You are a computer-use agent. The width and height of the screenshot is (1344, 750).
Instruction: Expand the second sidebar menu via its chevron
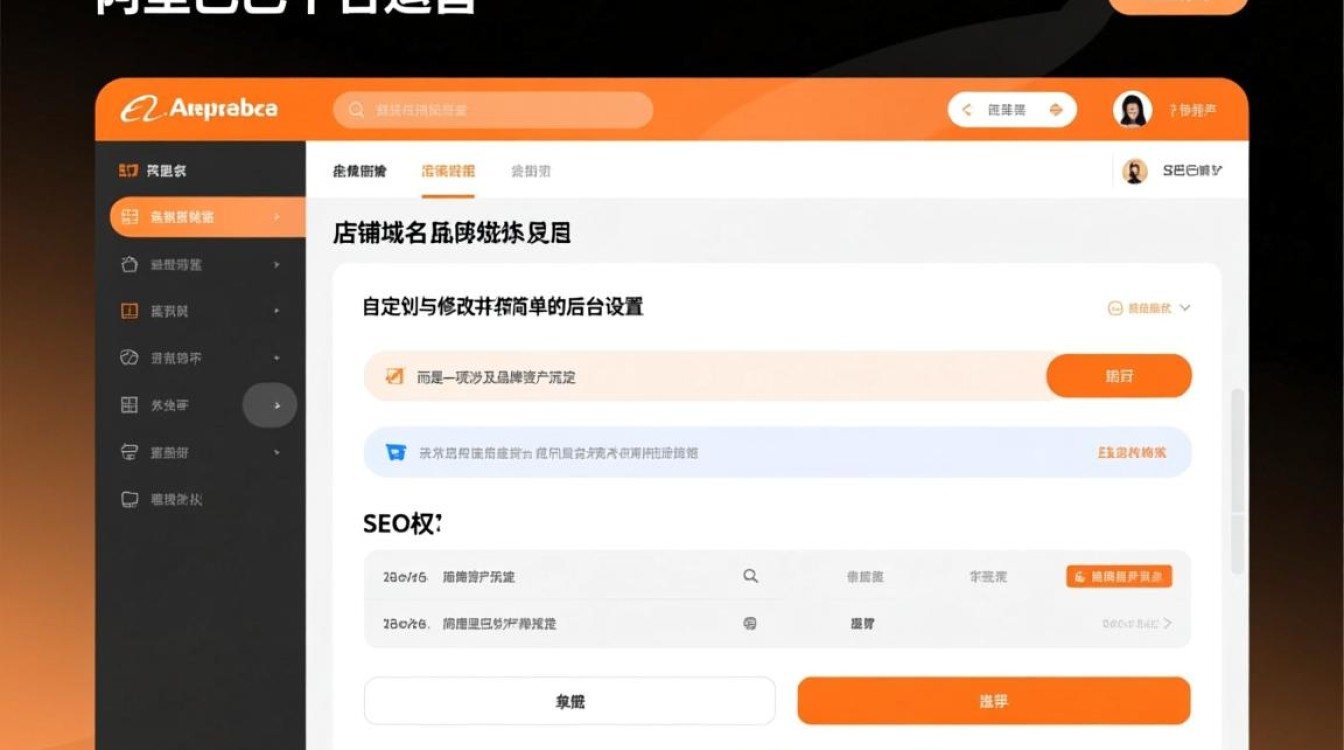277,217
